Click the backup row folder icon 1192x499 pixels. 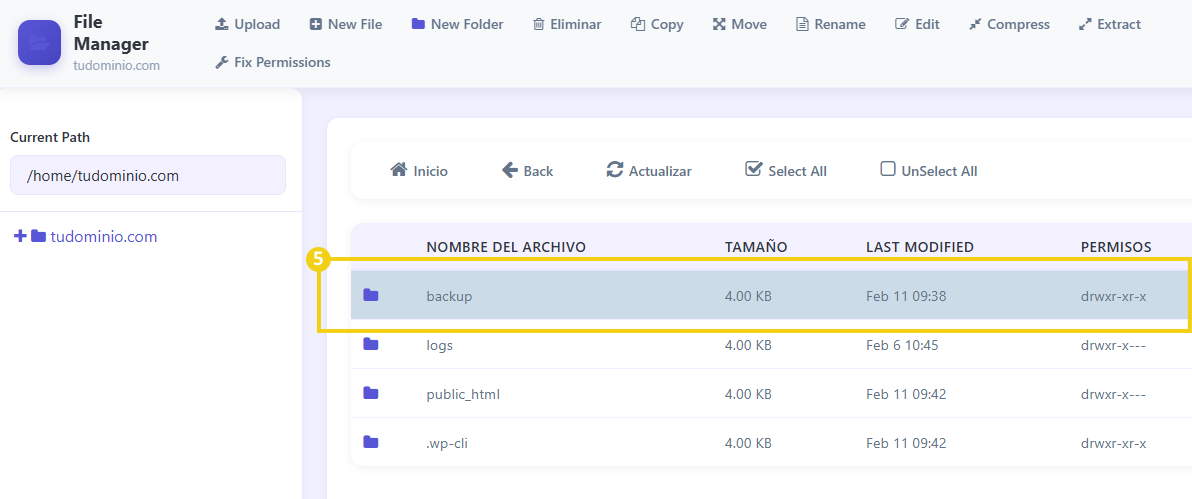371,295
